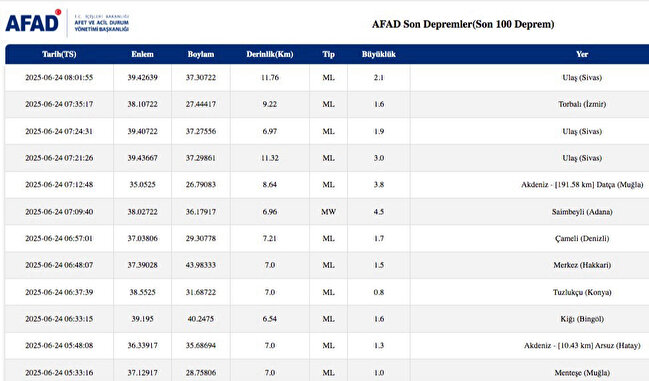
Task: Click magnitude value 0.8
Action: [379, 292]
